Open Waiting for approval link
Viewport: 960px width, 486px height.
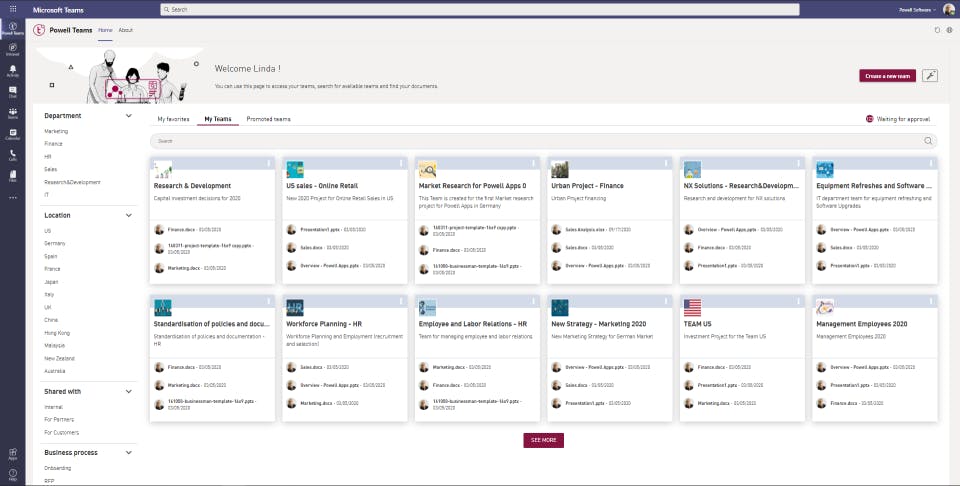903,119
